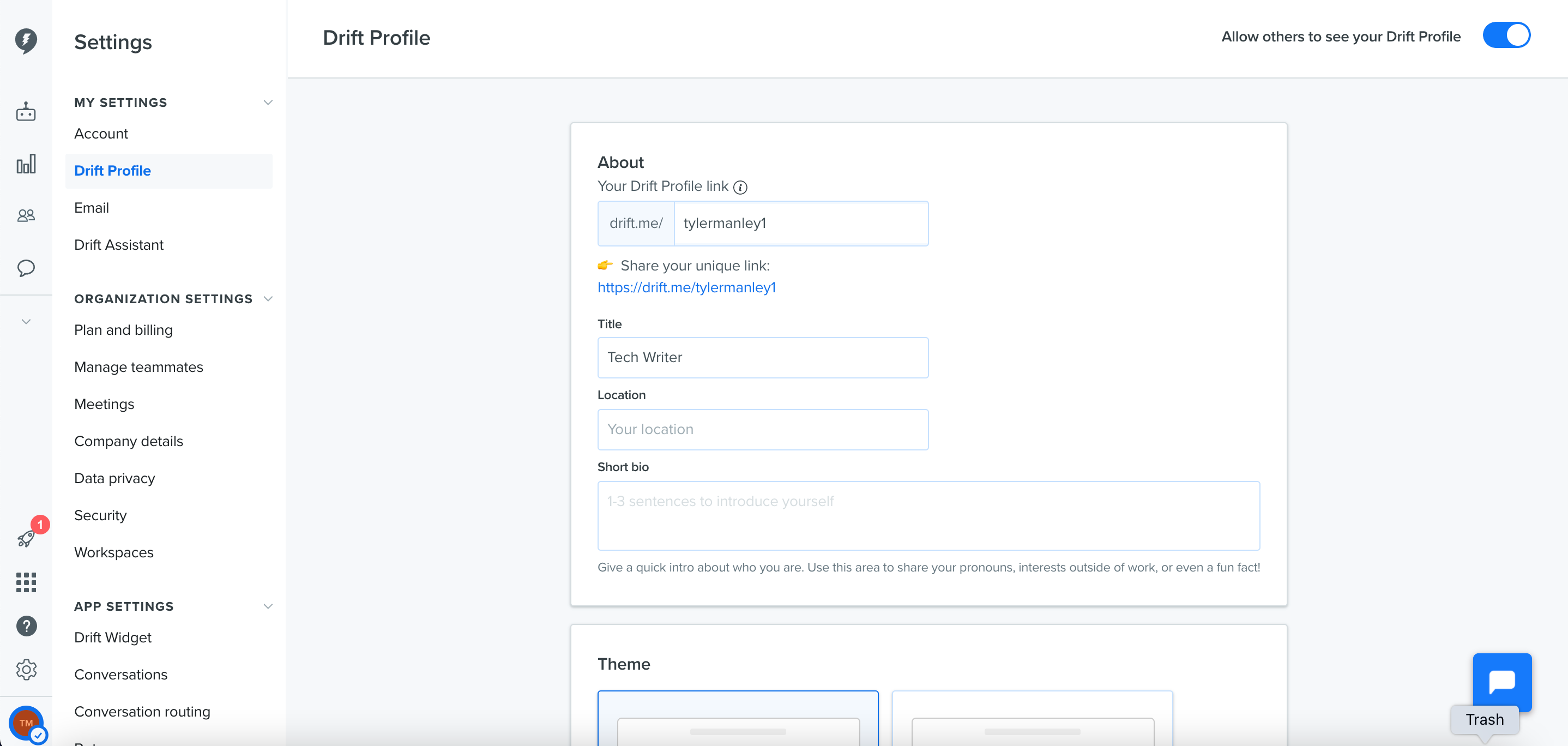Open Drift Assistant settings
Image resolution: width=1568 pixels, height=746 pixels.
(119, 245)
